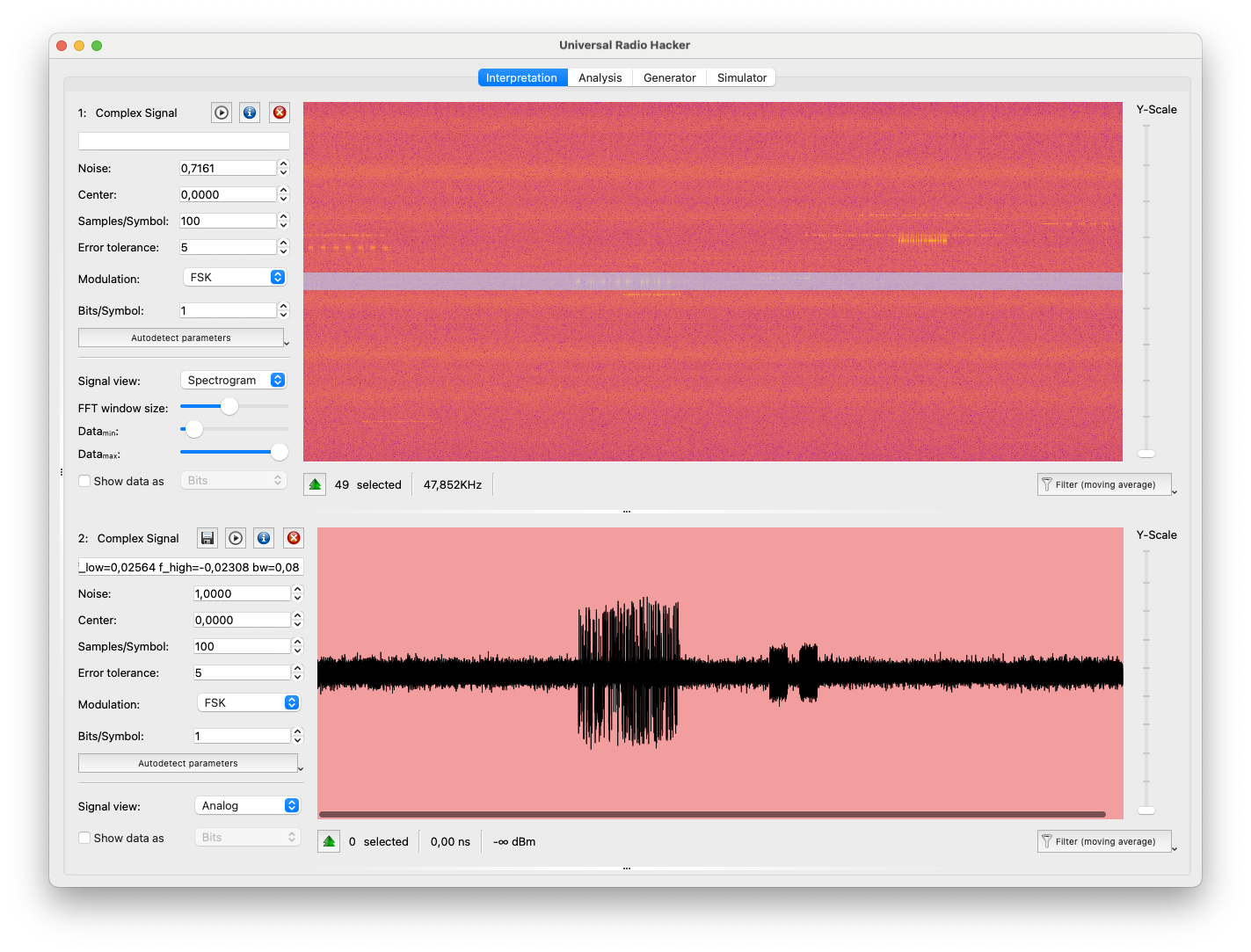Open the Simulator tab
Viewport: 1251px width, 952px height.
741,77
